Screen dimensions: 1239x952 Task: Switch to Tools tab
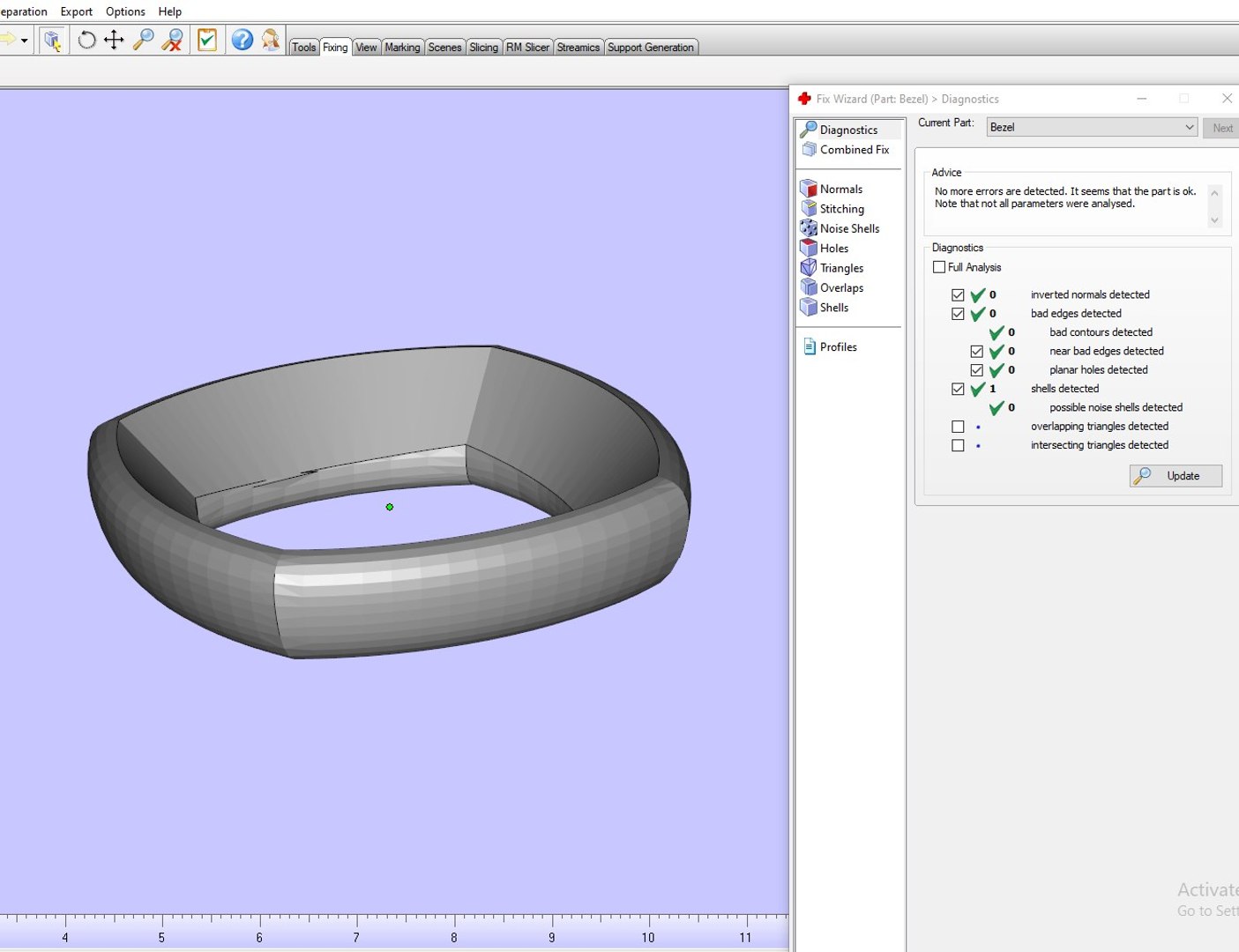coord(304,48)
